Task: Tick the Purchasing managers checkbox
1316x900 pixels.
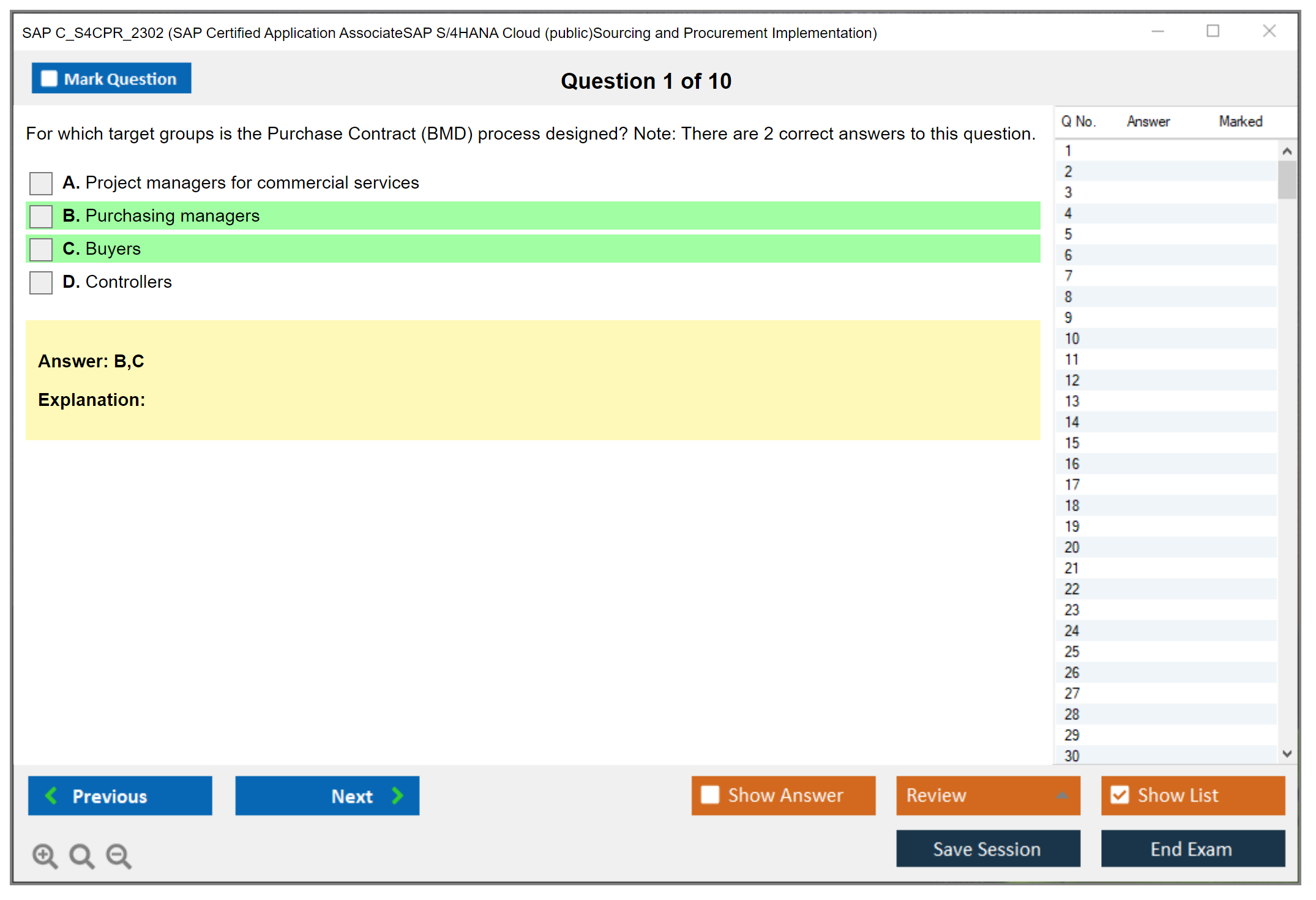Action: [41, 216]
